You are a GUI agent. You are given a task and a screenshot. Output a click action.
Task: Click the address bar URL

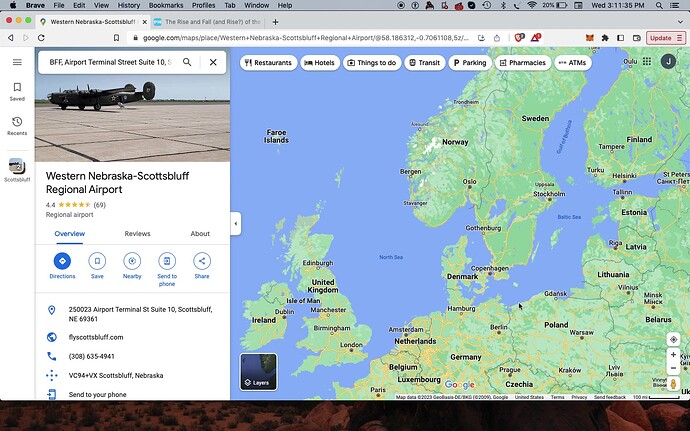coord(305,38)
